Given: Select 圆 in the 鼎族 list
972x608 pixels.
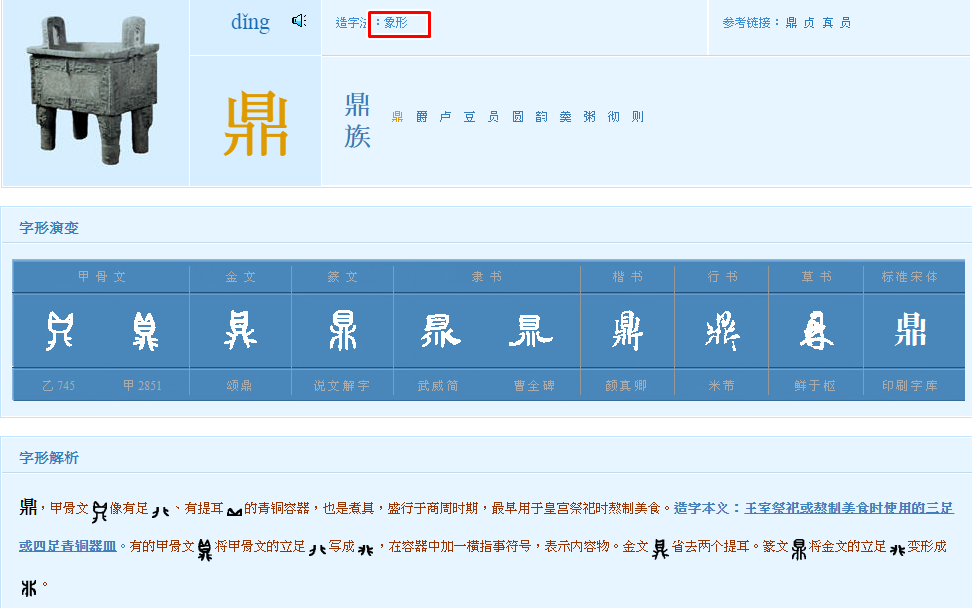Looking at the screenshot, I should coord(518,117).
